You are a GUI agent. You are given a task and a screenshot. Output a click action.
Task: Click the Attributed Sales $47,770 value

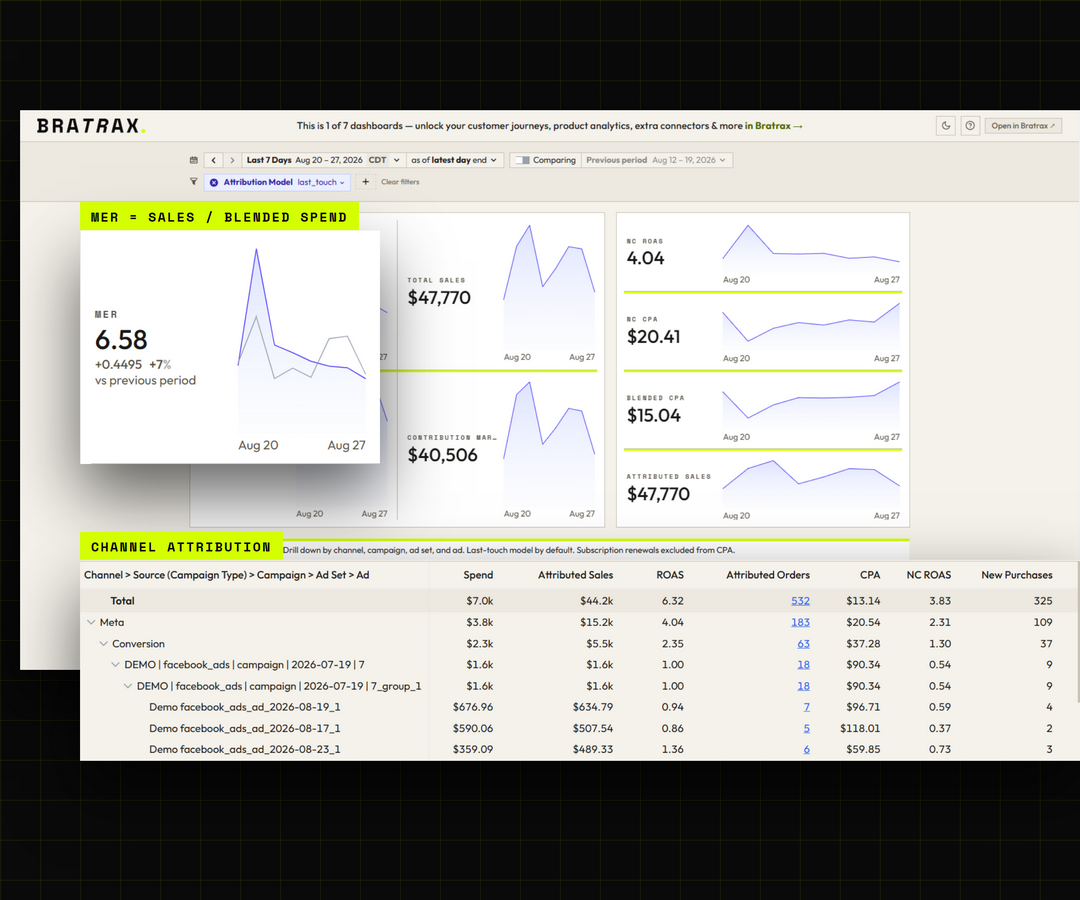pos(658,494)
